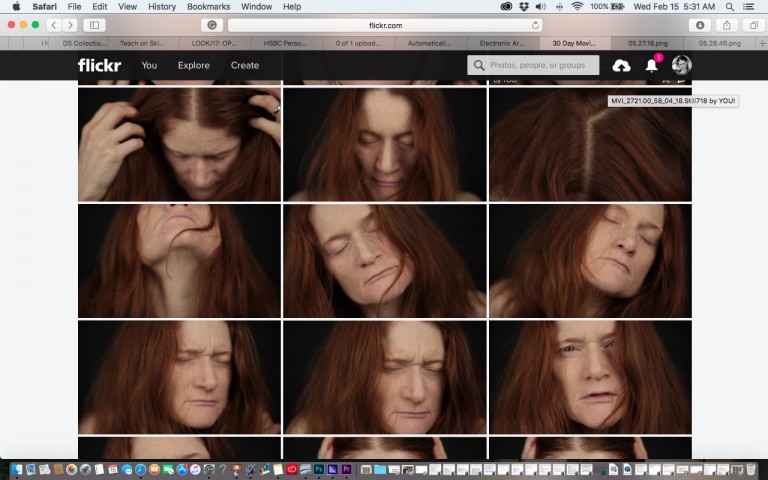The width and height of the screenshot is (768, 480).
Task: Open Dropbox menu bar icon
Action: point(524,7)
